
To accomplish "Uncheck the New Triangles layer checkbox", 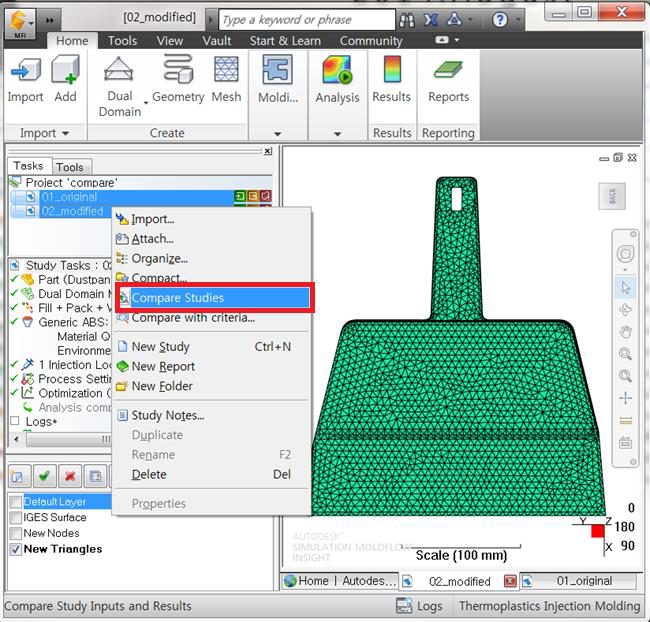I will (16, 549).
